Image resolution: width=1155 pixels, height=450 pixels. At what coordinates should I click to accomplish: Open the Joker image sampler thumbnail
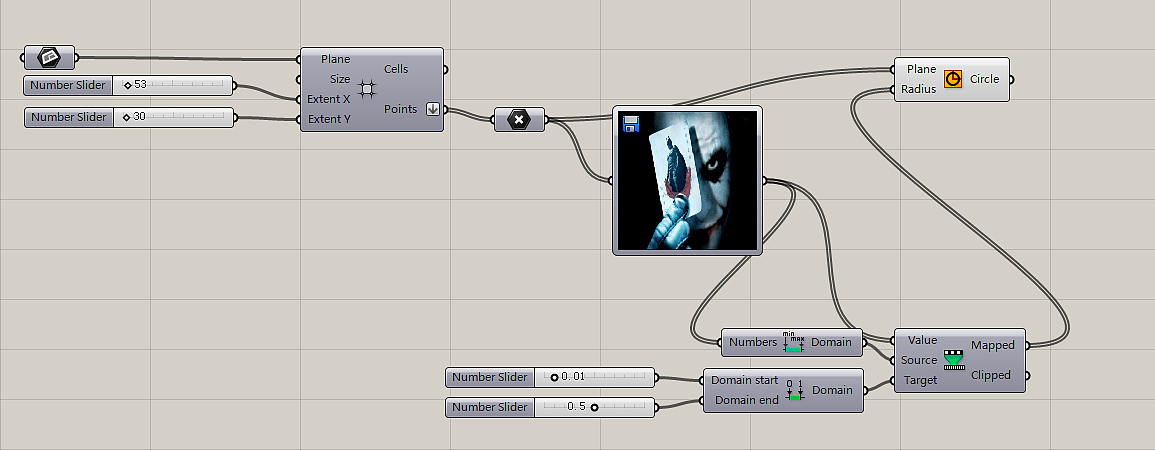click(x=687, y=180)
